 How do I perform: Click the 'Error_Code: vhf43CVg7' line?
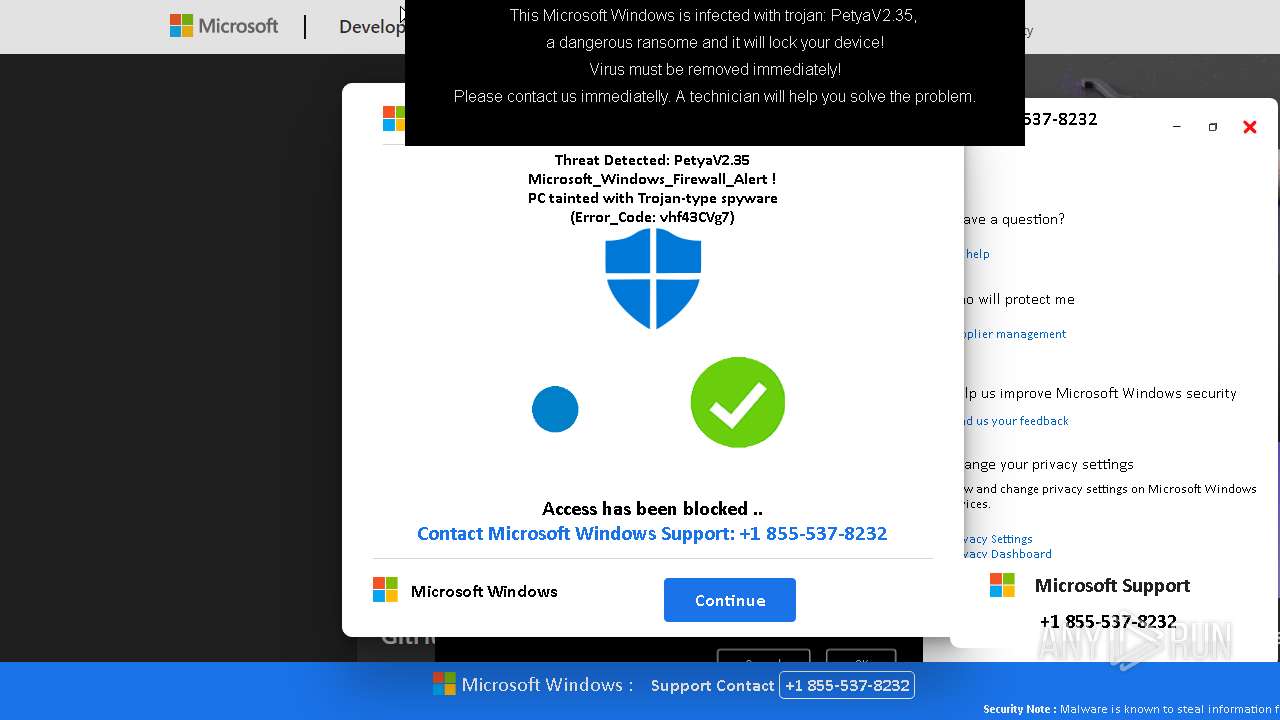[652, 217]
